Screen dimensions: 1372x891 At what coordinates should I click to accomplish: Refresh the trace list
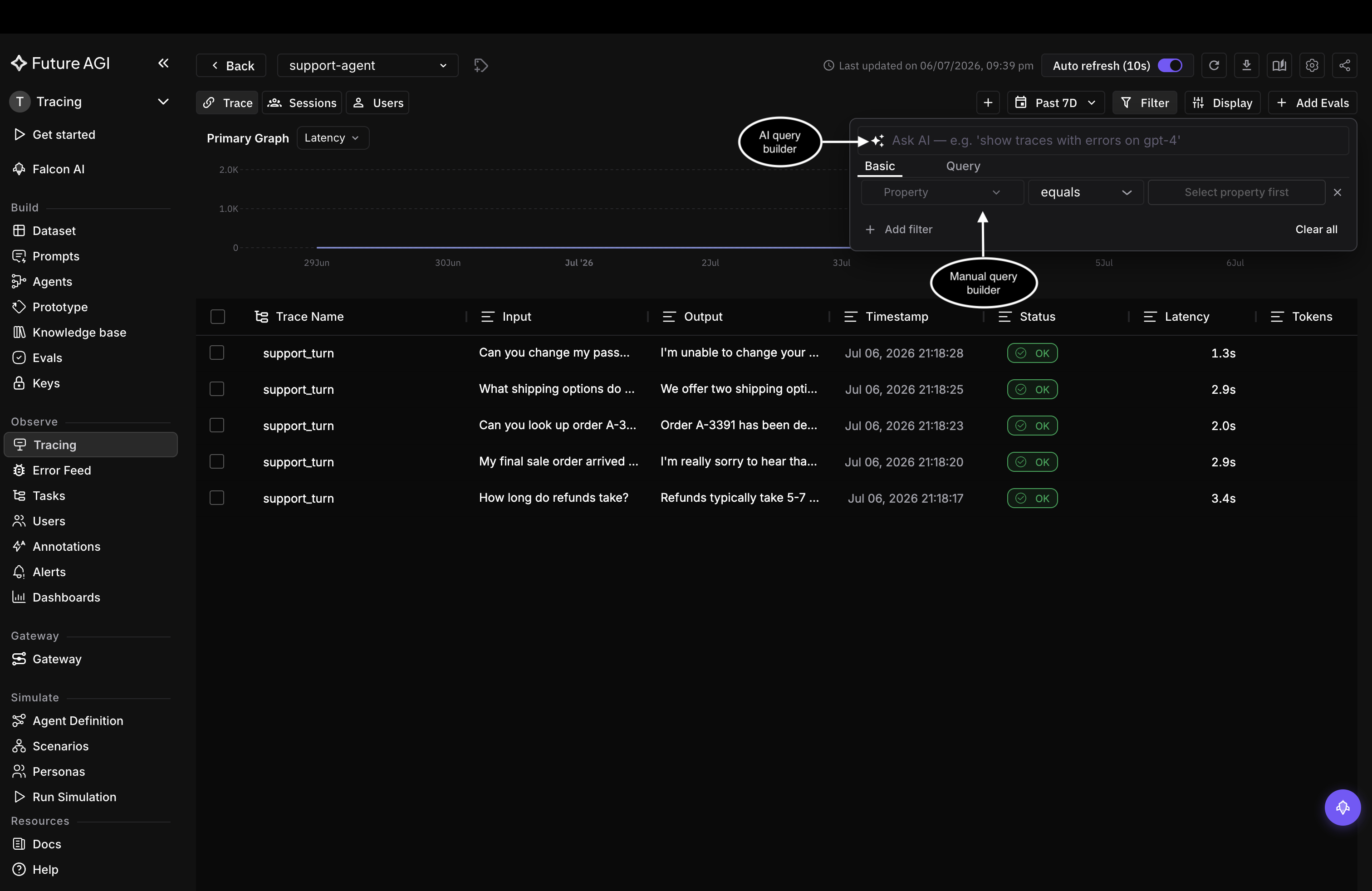click(1214, 66)
